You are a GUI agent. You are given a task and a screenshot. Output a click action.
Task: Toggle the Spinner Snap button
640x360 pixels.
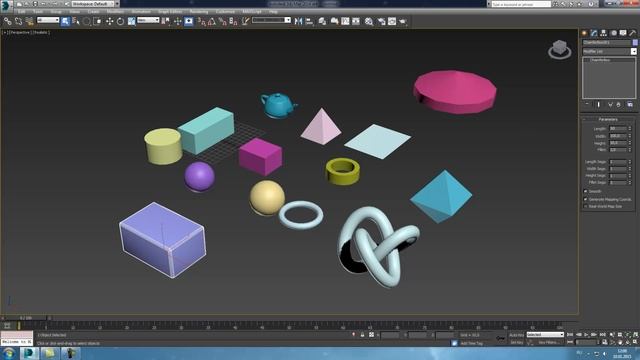point(233,21)
